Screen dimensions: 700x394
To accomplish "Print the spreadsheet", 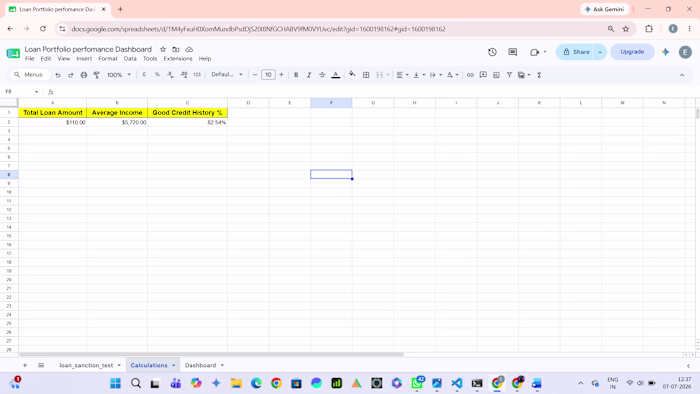I will click(83, 75).
